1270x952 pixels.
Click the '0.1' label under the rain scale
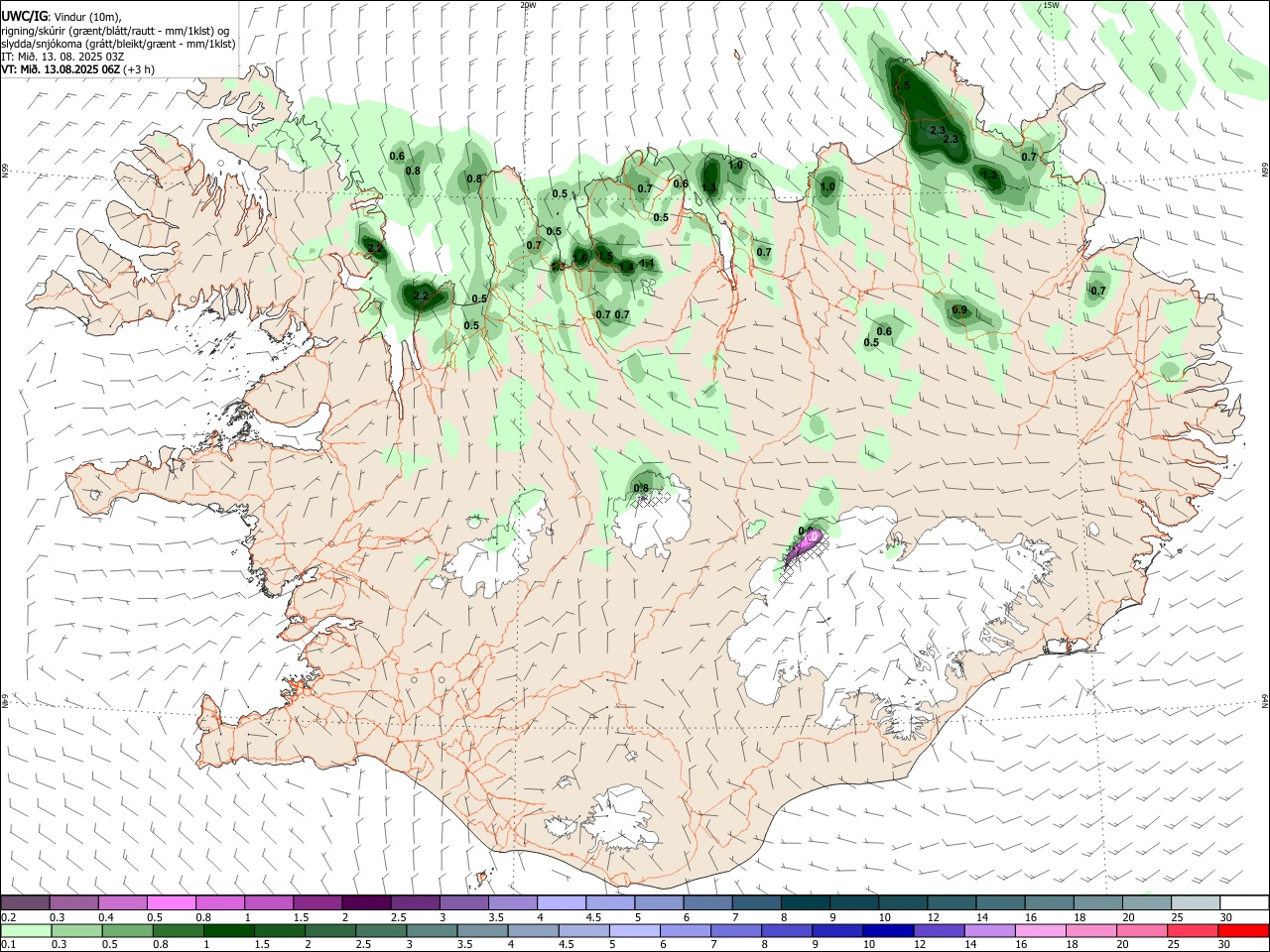[8, 945]
